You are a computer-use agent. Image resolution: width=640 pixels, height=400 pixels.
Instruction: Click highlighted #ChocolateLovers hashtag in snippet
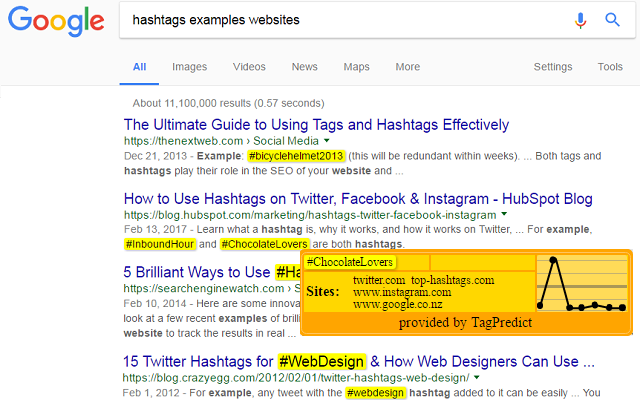pyautogui.click(x=264, y=244)
